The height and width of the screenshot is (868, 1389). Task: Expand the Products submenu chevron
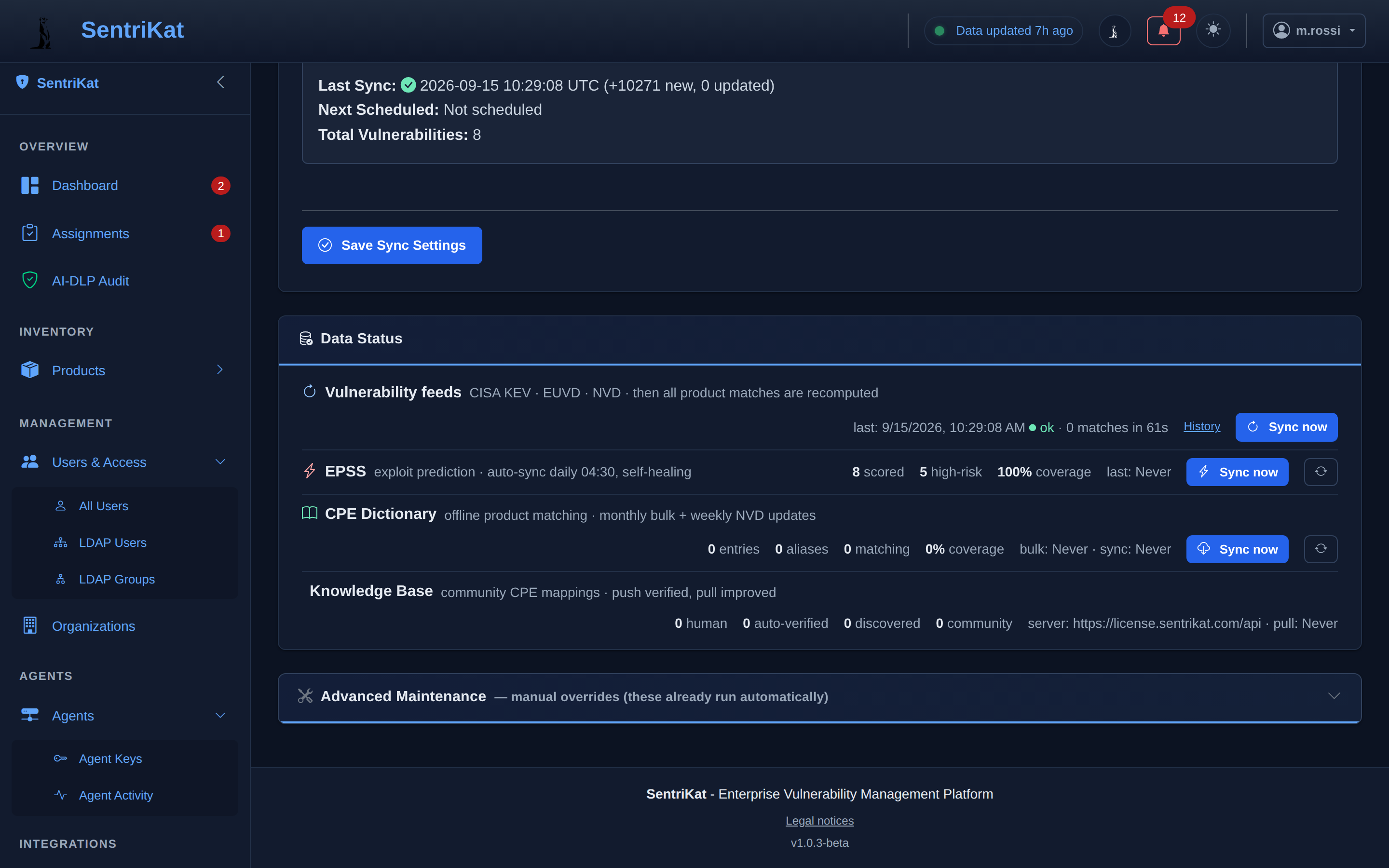coord(220,370)
